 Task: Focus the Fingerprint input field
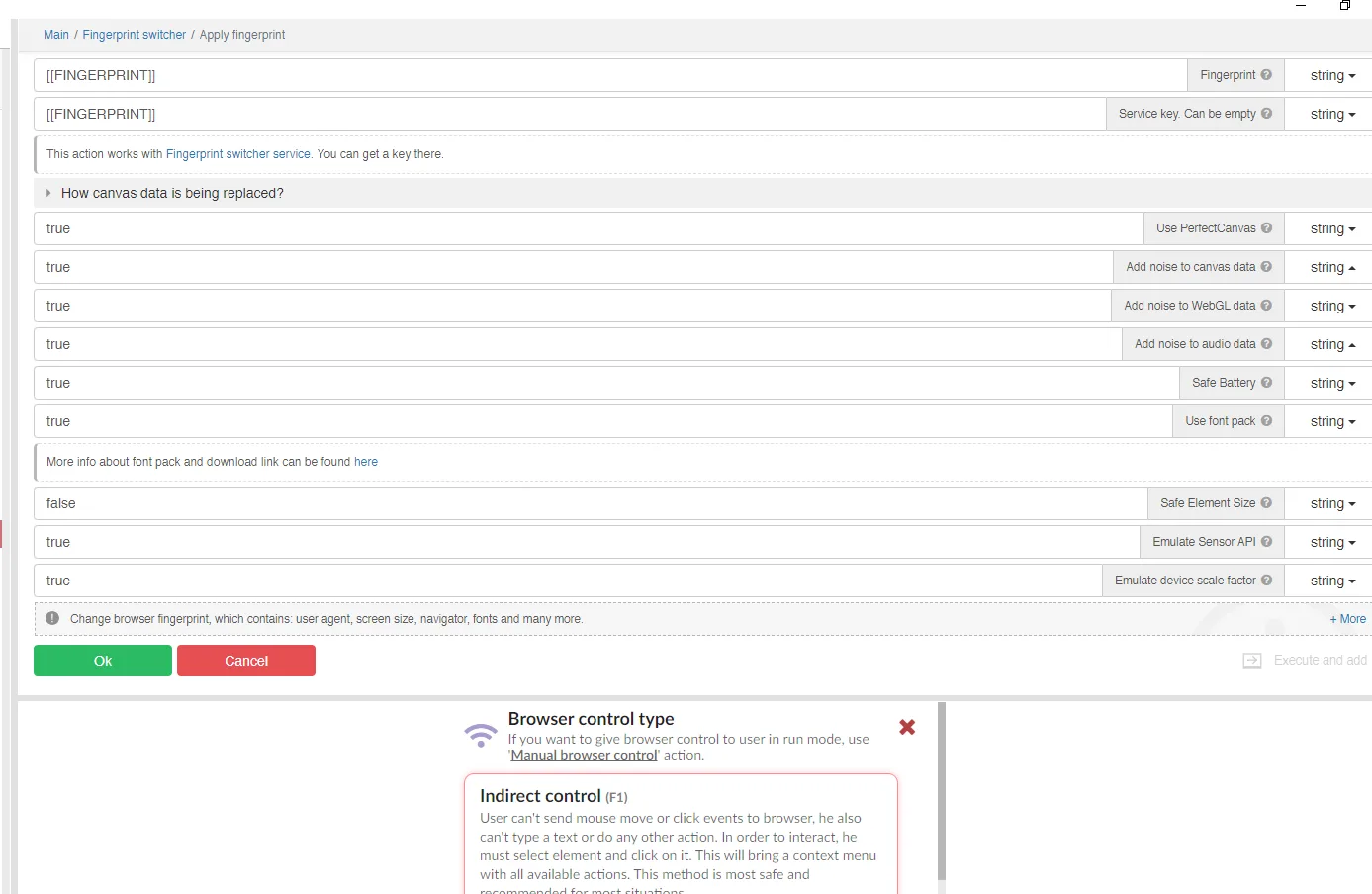pyautogui.click(x=610, y=75)
